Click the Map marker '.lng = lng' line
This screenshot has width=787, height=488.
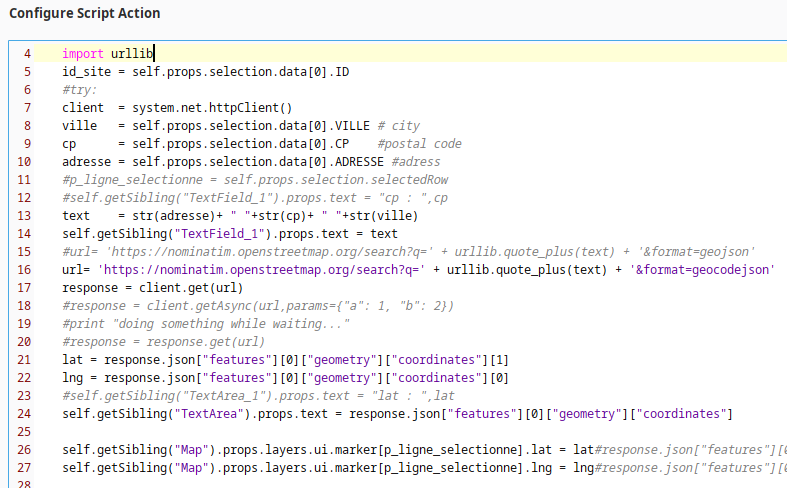pyautogui.click(x=425, y=468)
